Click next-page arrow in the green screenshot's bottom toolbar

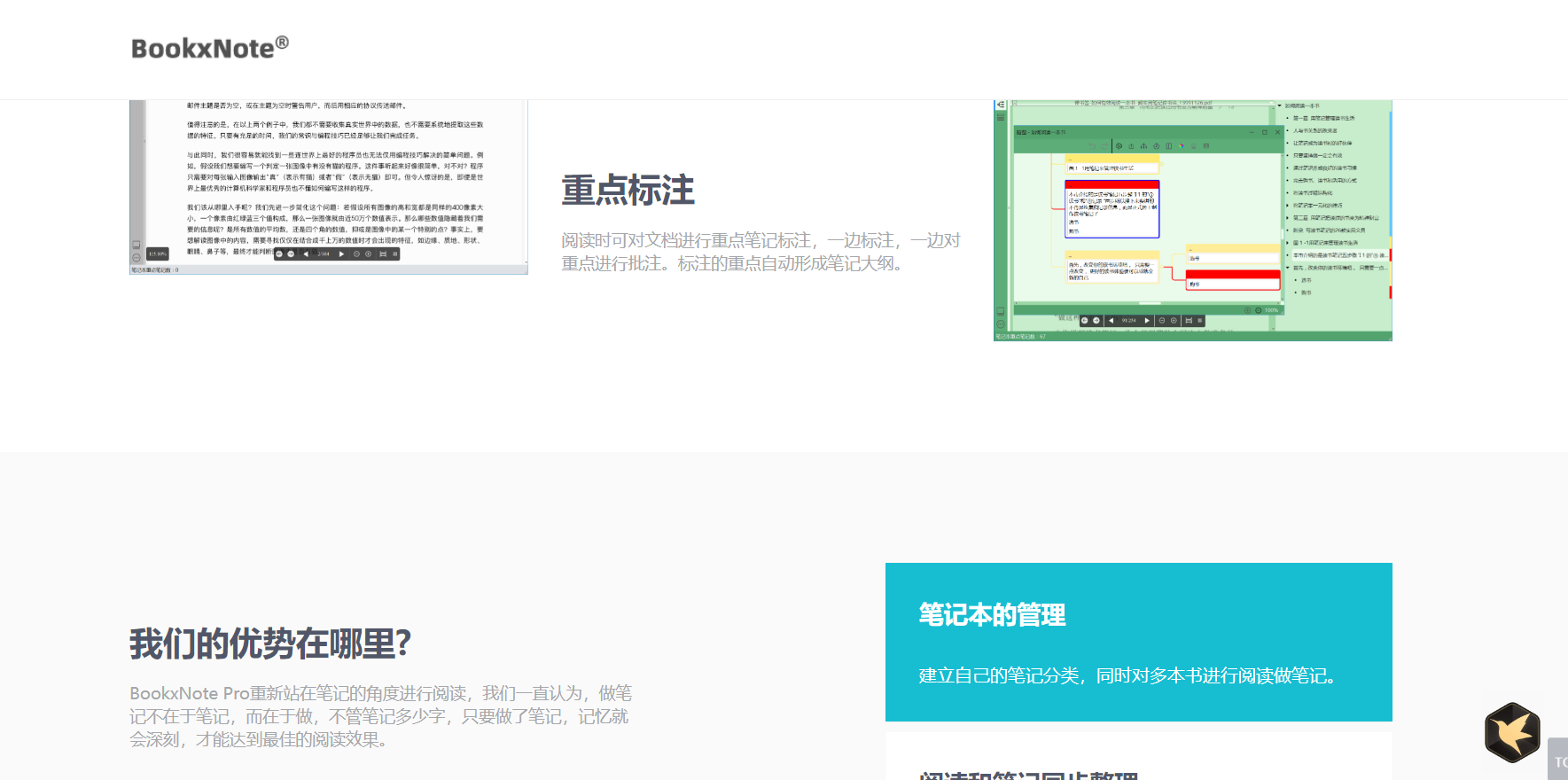1147,321
